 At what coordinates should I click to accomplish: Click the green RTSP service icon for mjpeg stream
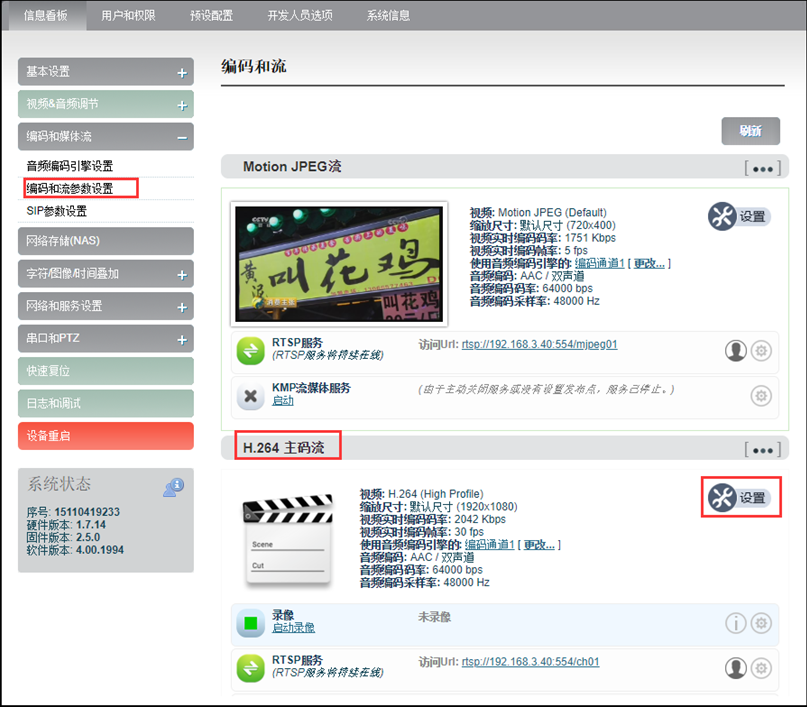pyautogui.click(x=250, y=351)
